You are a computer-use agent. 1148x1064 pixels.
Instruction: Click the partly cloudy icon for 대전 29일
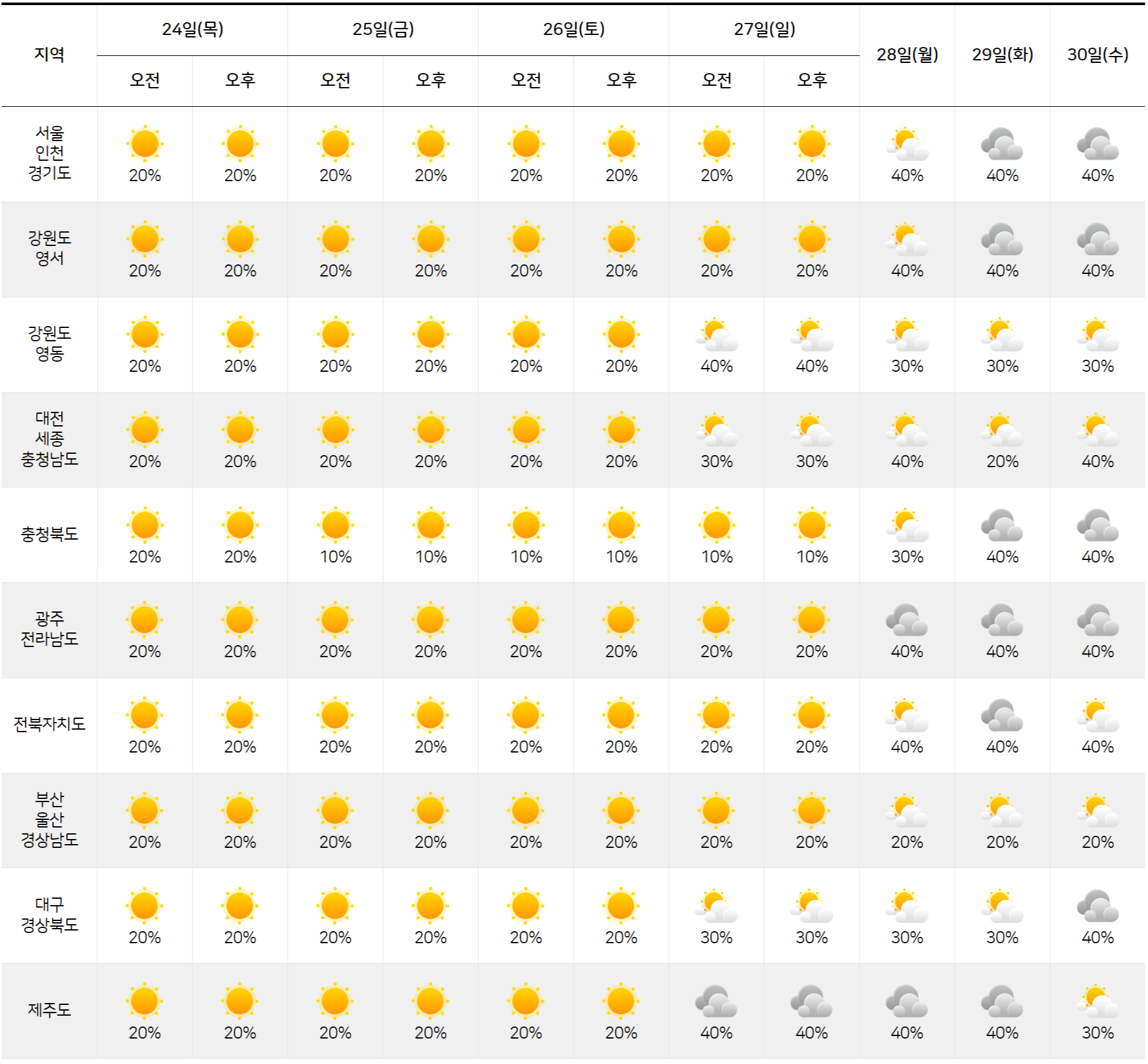click(1003, 430)
